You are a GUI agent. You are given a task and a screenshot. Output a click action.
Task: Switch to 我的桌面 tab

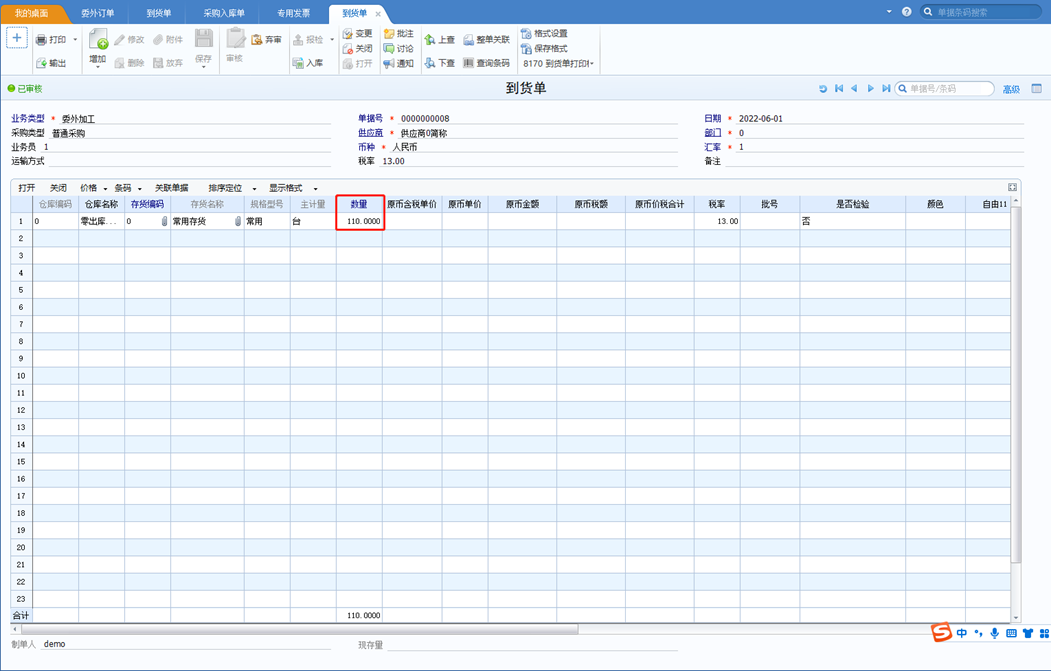pos(31,13)
